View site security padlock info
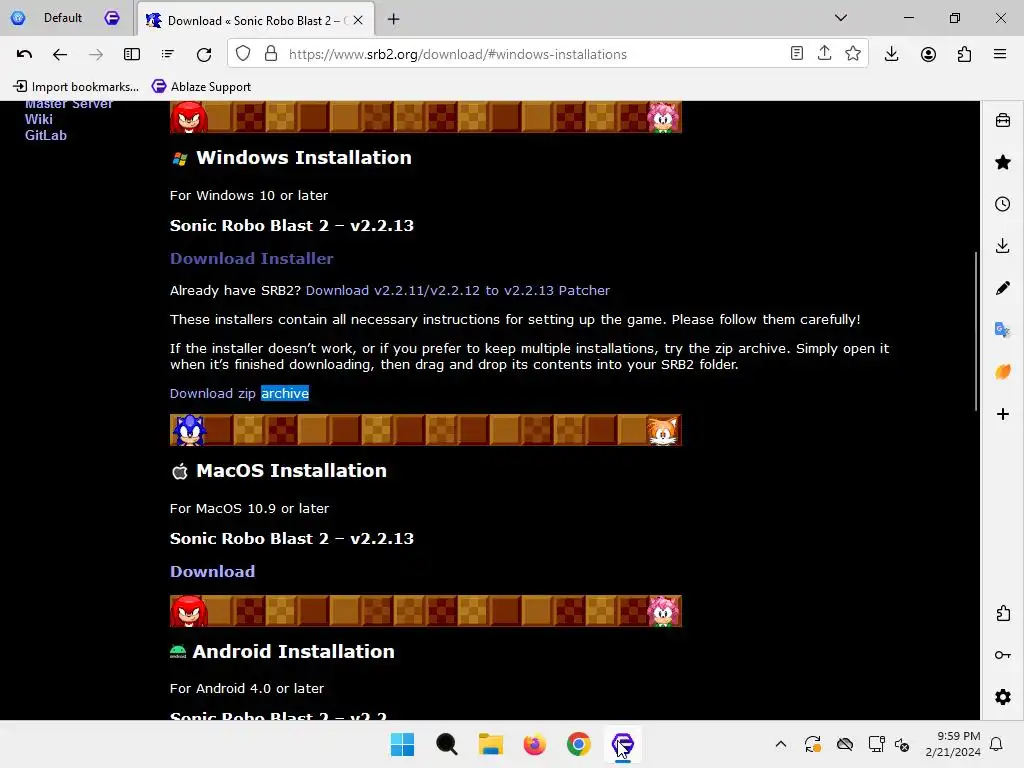Viewport: 1024px width, 768px height. pyautogui.click(x=270, y=54)
